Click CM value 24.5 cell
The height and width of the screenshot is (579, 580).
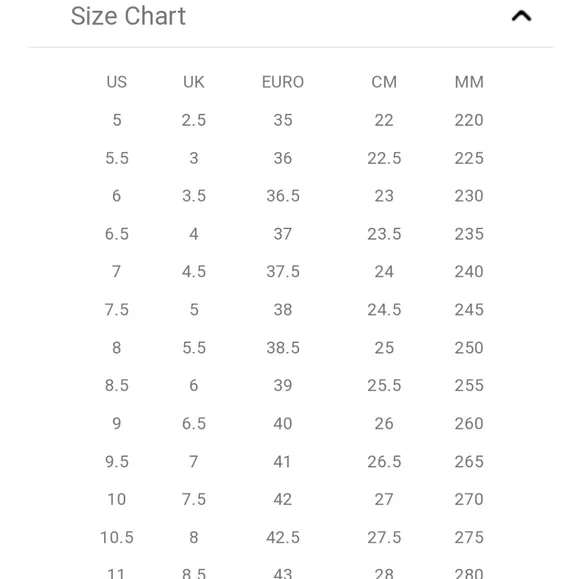tap(384, 310)
